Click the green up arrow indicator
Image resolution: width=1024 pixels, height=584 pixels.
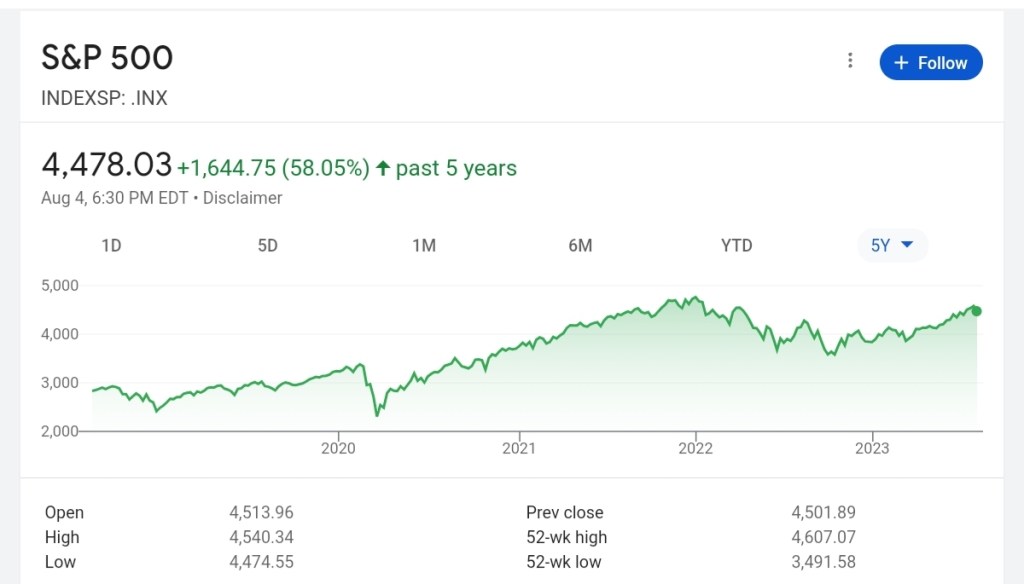click(x=382, y=168)
